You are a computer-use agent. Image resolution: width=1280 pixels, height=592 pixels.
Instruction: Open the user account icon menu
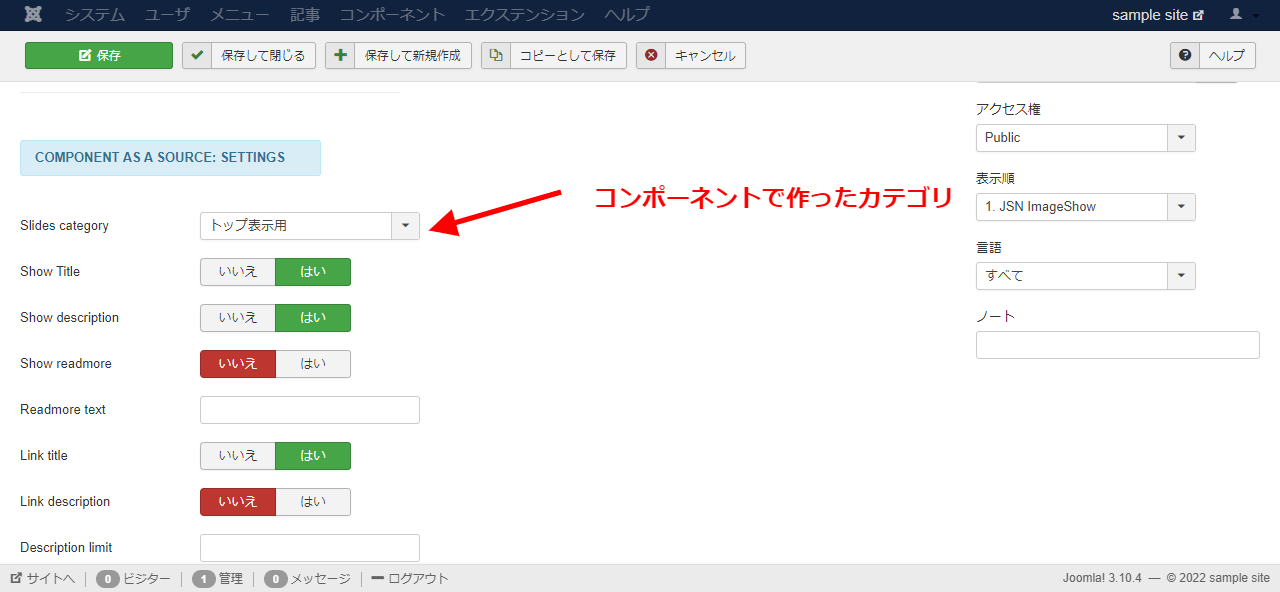tap(1243, 15)
